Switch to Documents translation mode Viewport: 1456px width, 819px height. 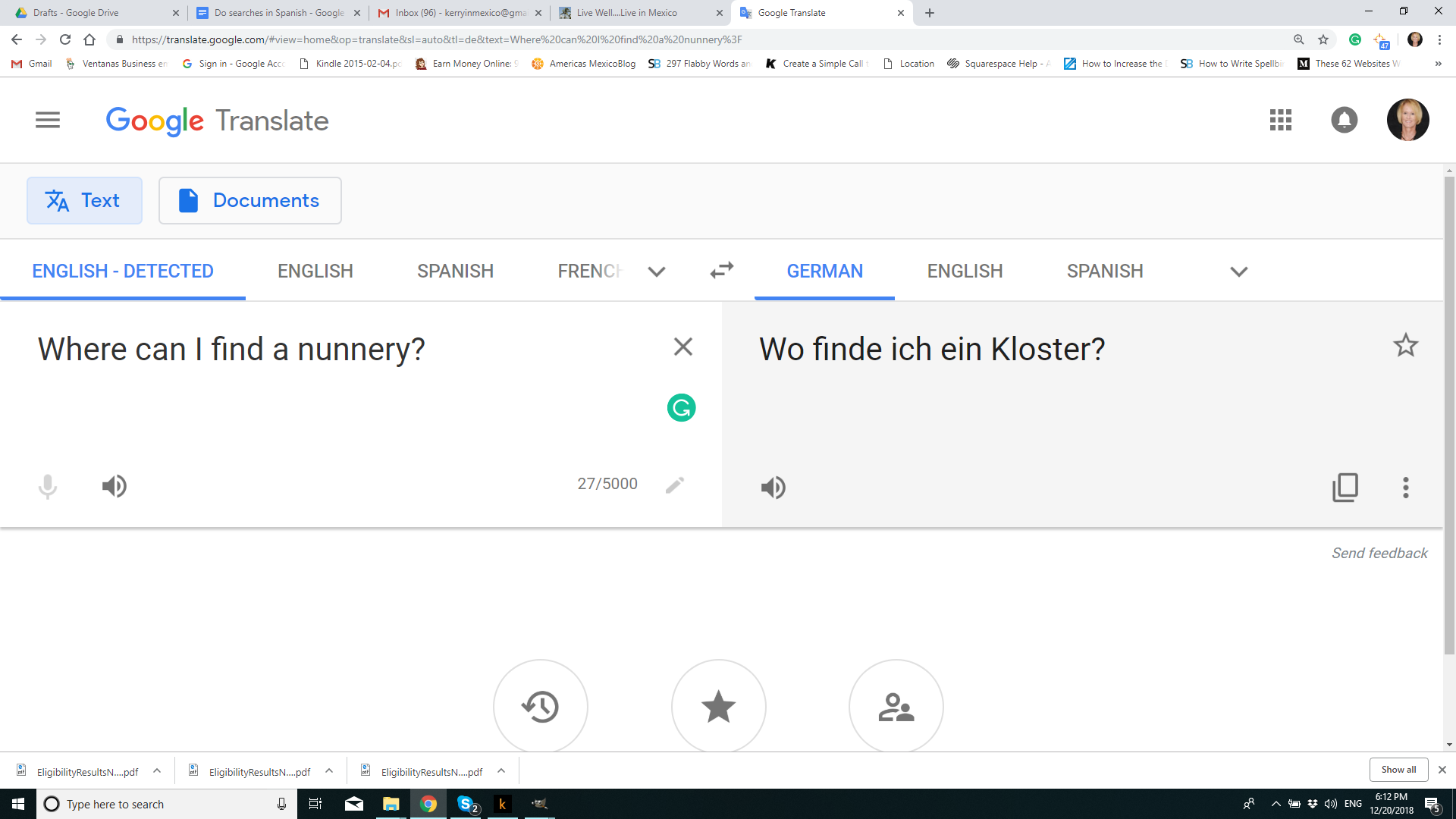[x=249, y=200]
